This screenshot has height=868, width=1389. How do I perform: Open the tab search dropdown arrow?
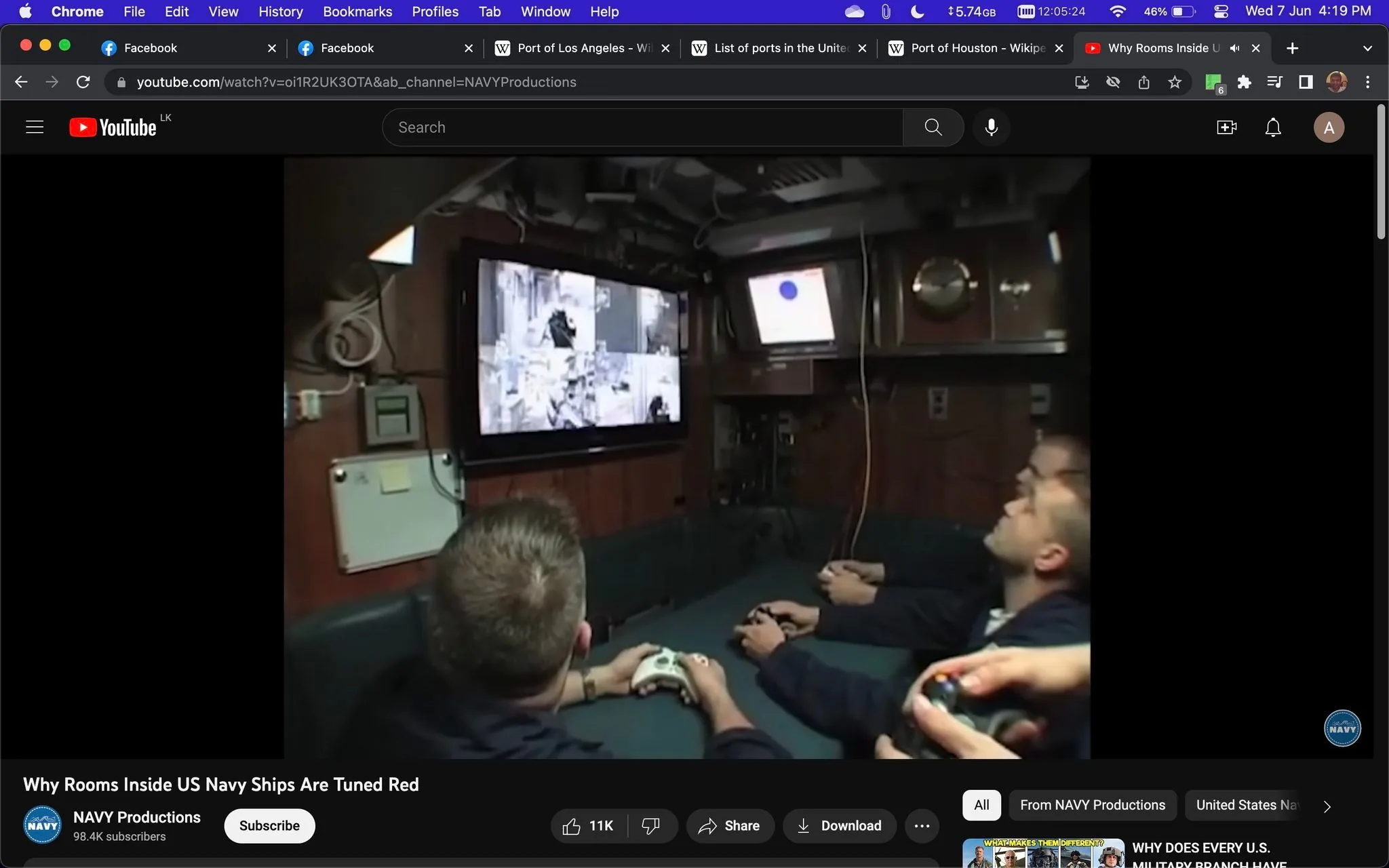pos(1367,47)
